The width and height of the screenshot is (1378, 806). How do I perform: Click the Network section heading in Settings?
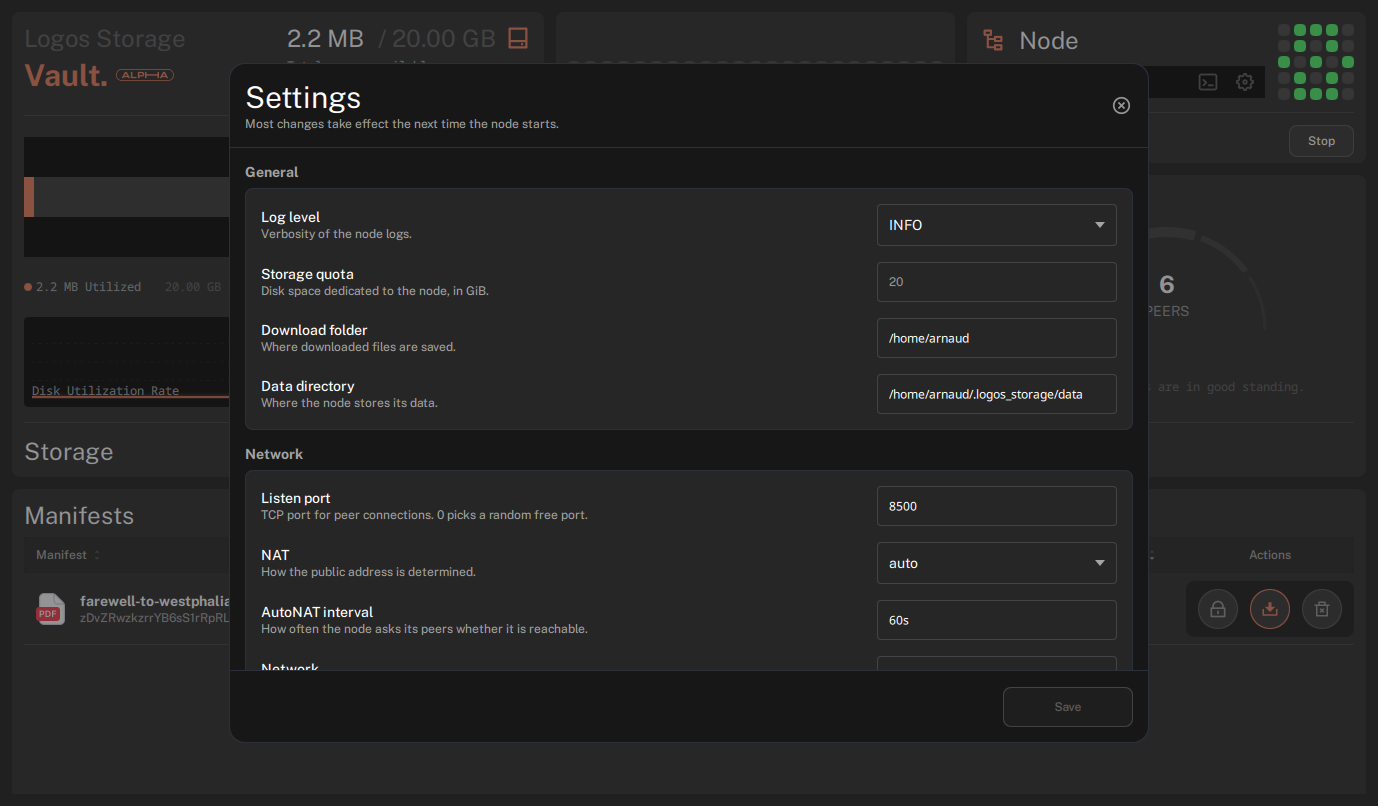coord(274,454)
